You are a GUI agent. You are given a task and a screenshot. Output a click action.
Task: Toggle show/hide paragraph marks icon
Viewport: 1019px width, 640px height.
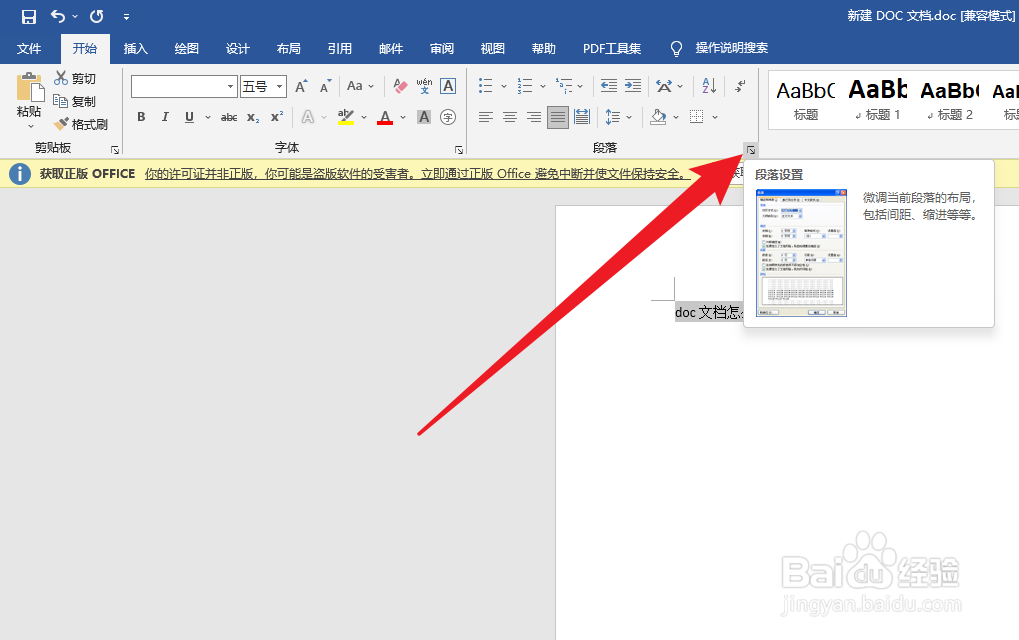[x=740, y=85]
